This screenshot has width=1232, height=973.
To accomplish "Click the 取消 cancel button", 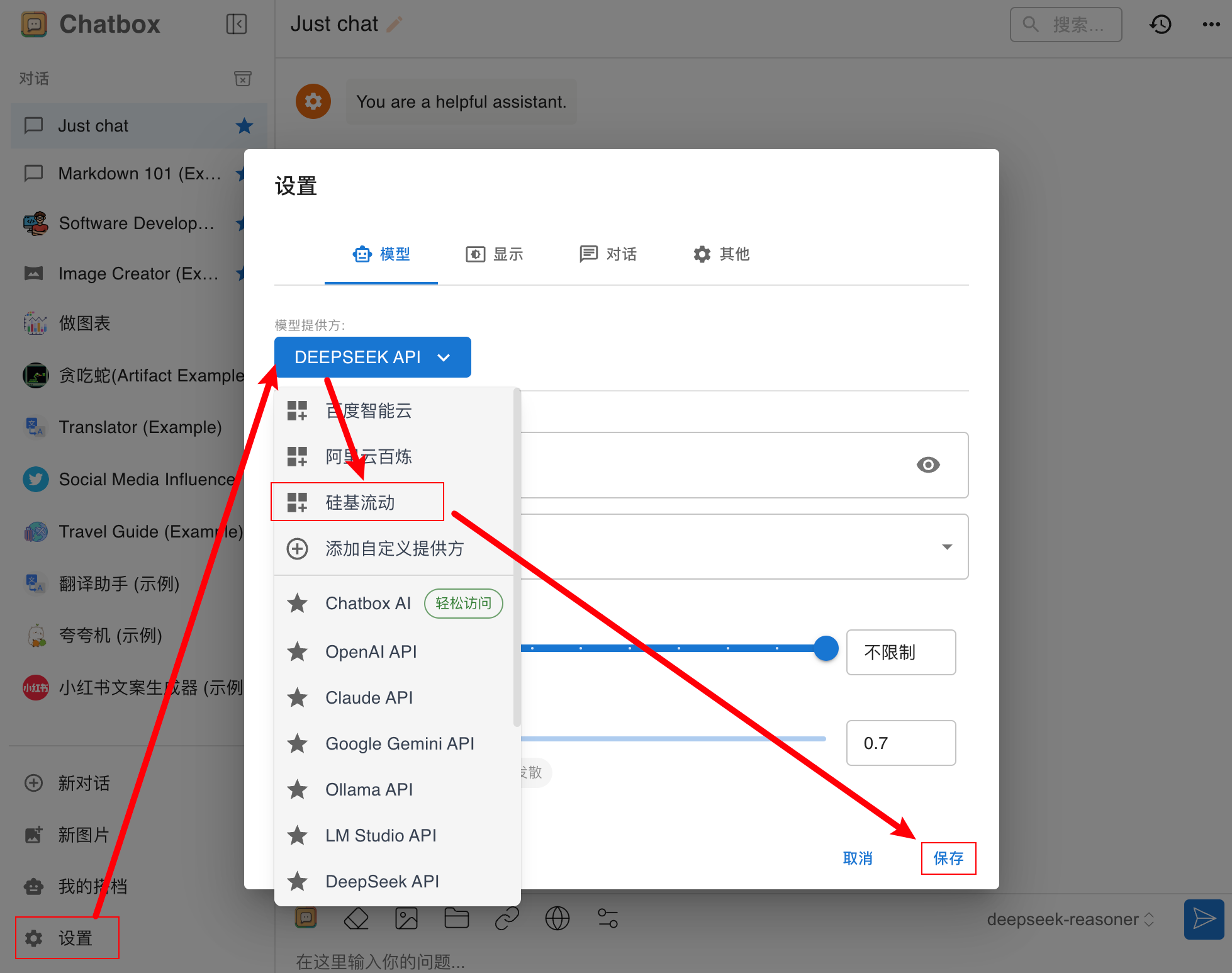I will pos(858,858).
